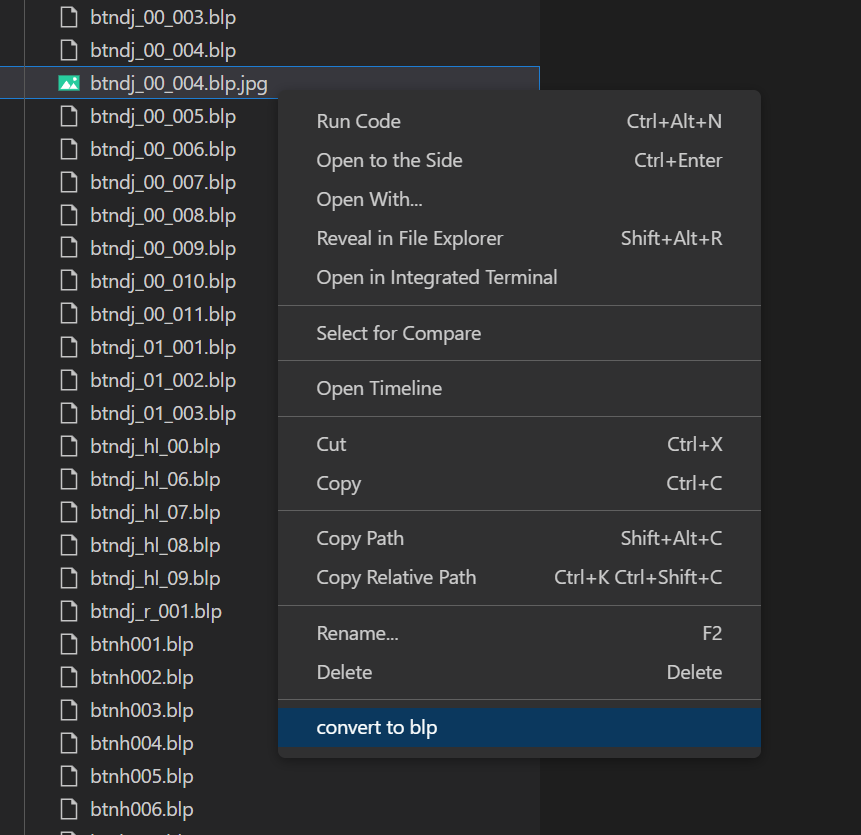Open file btndj_hl_08.blp in explorer
This screenshot has height=835, width=861.
[155, 545]
